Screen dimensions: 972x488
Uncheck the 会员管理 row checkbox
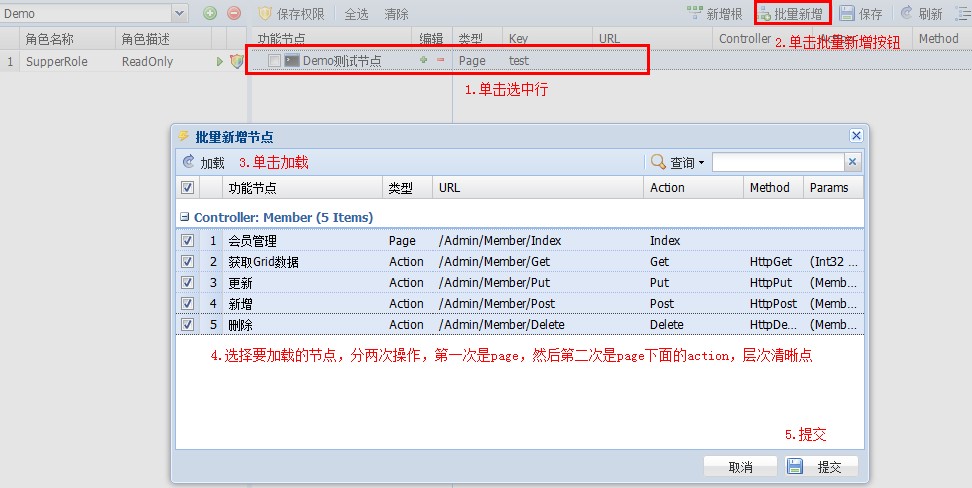[188, 241]
